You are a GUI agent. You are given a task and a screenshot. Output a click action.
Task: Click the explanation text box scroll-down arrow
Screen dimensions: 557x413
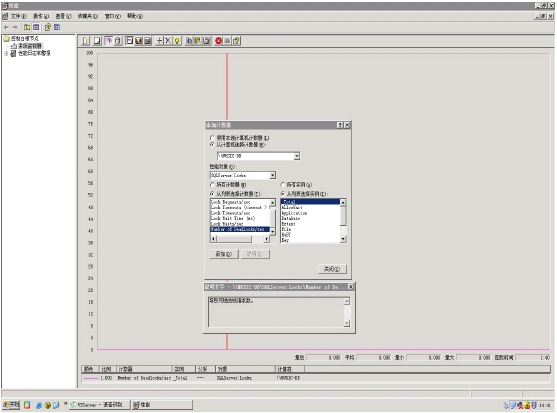(347, 323)
